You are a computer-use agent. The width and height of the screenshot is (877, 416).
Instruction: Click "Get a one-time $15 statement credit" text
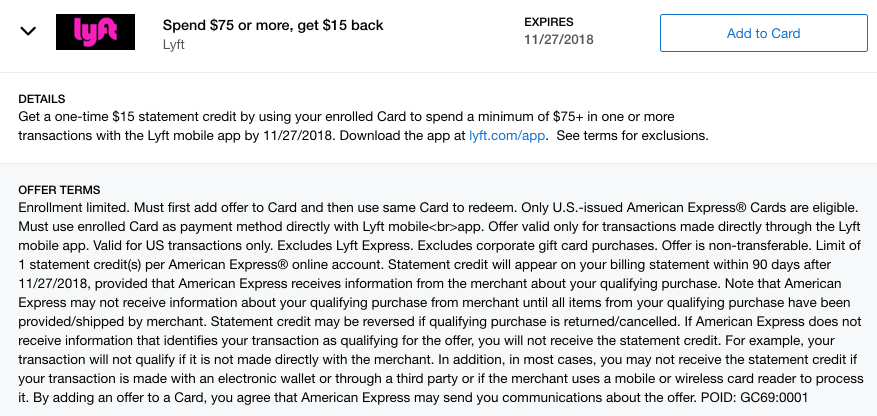point(133,117)
